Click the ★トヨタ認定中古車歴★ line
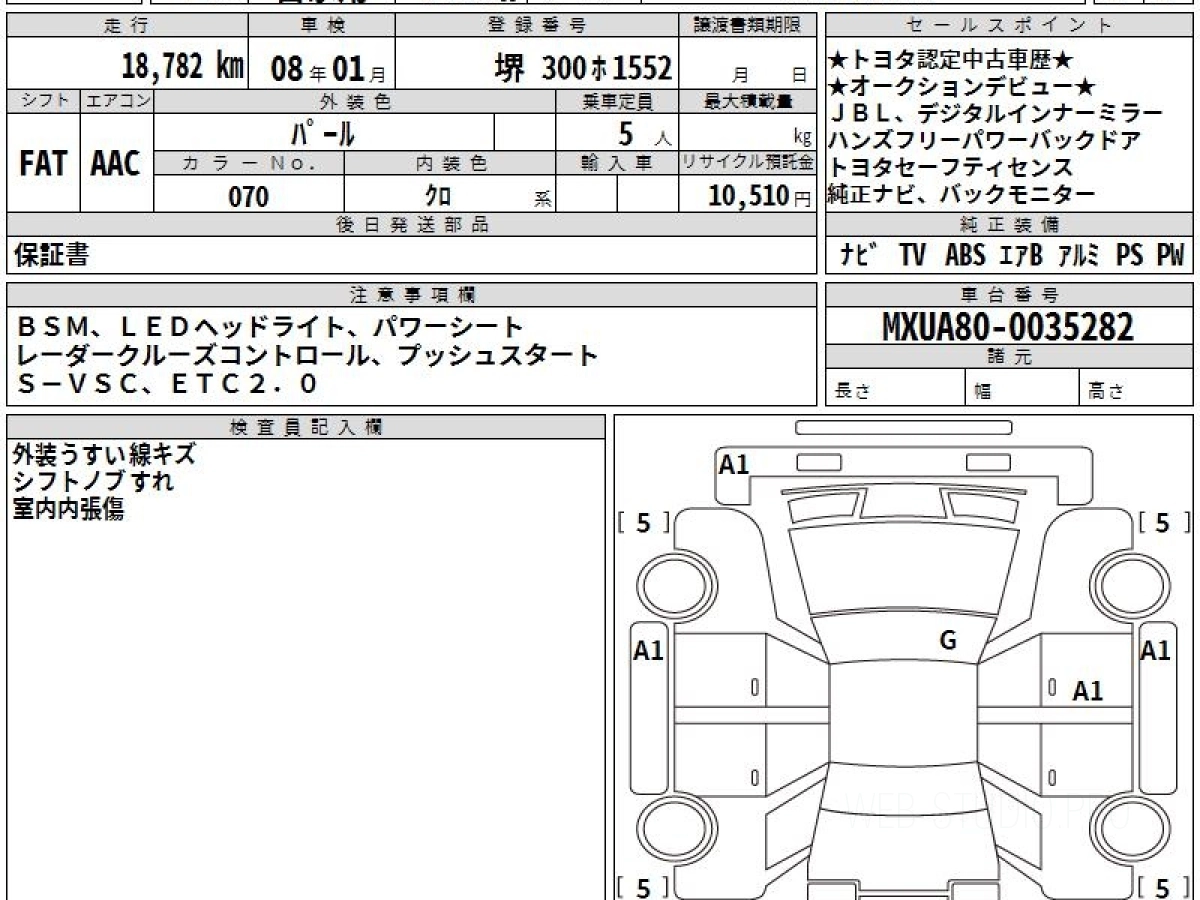Screen dimensions: 1200x900 coord(950,60)
